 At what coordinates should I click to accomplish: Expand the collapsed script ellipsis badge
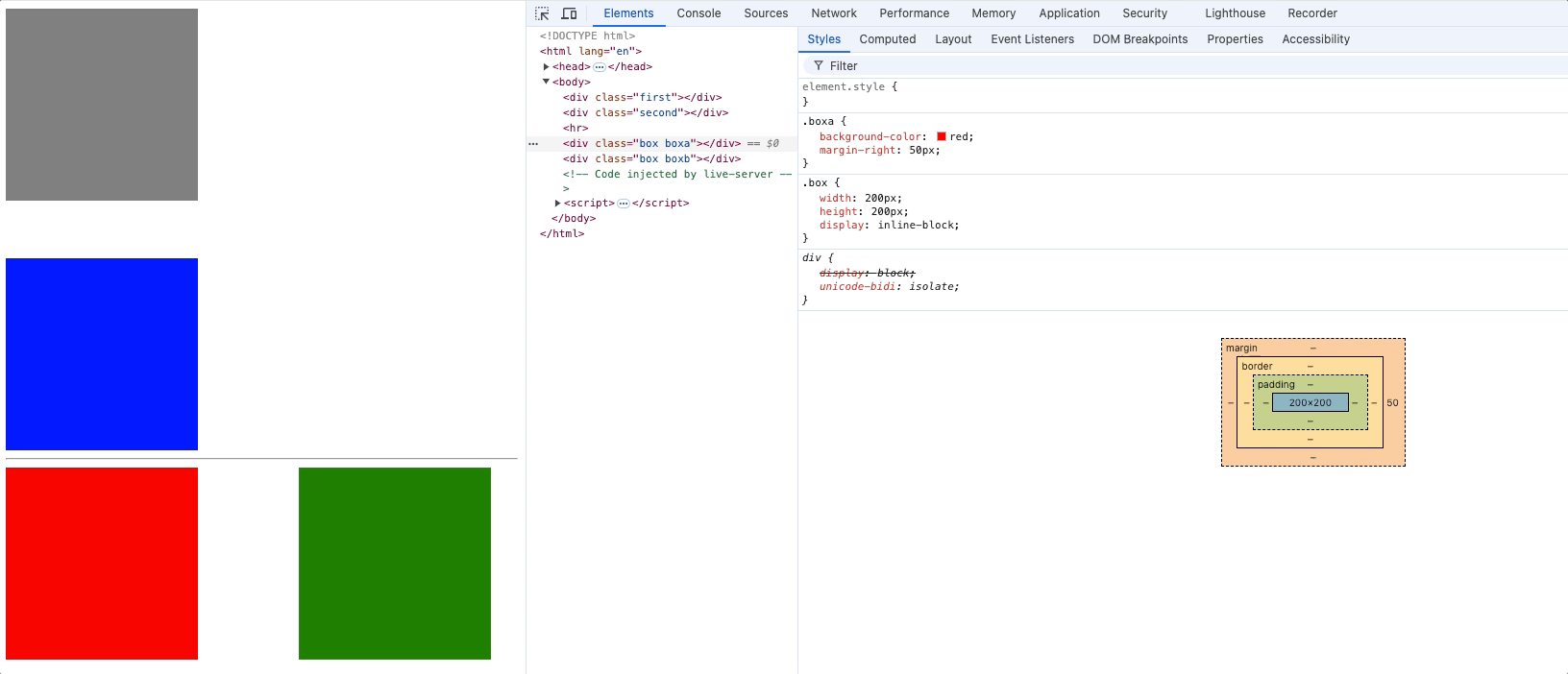pyautogui.click(x=624, y=204)
